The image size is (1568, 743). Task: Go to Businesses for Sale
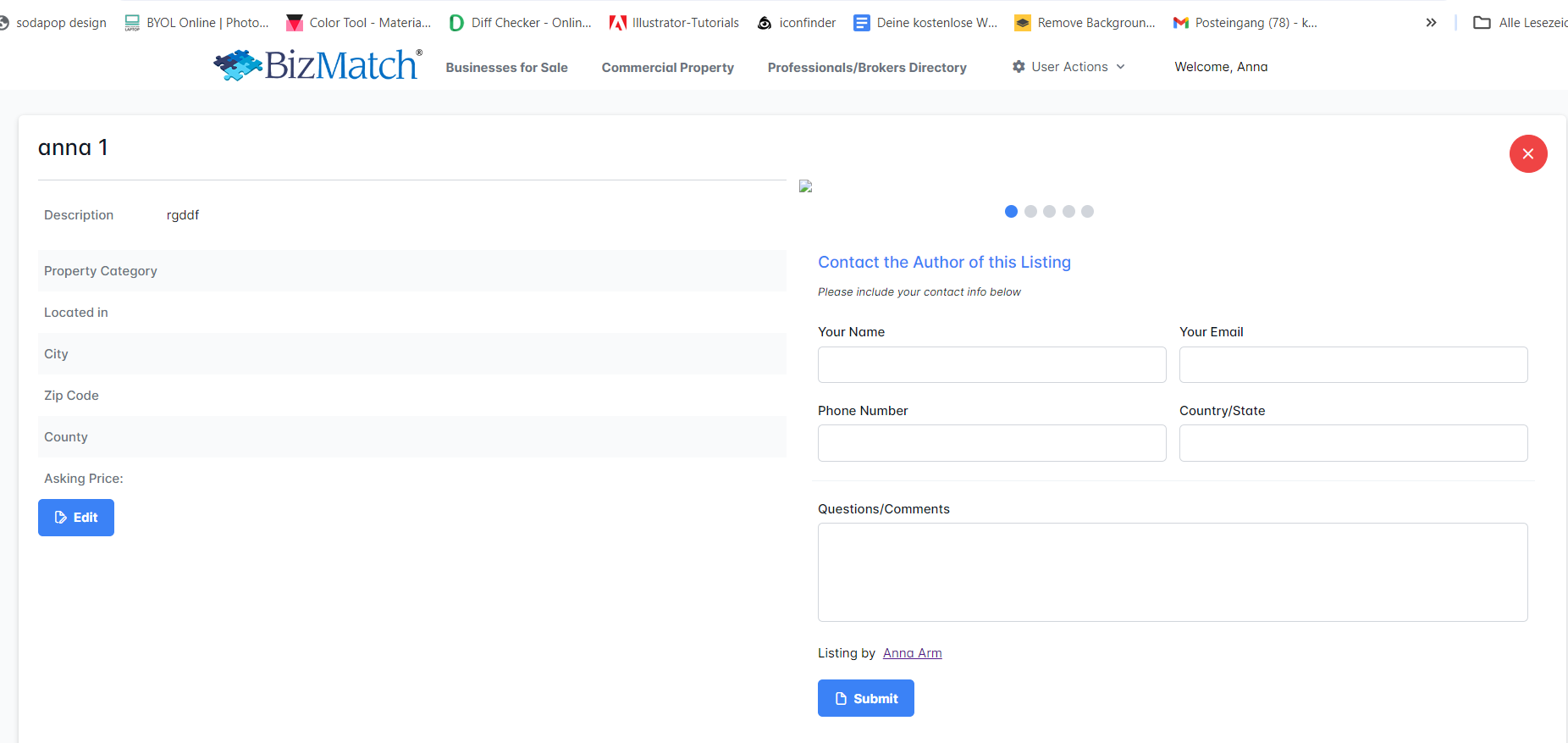(506, 68)
